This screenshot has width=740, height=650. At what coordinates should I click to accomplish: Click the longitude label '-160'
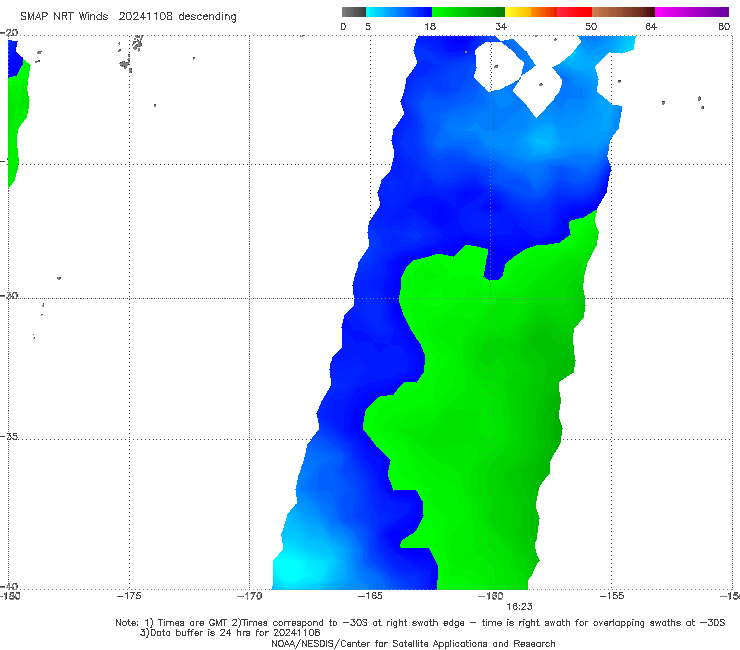491,596
